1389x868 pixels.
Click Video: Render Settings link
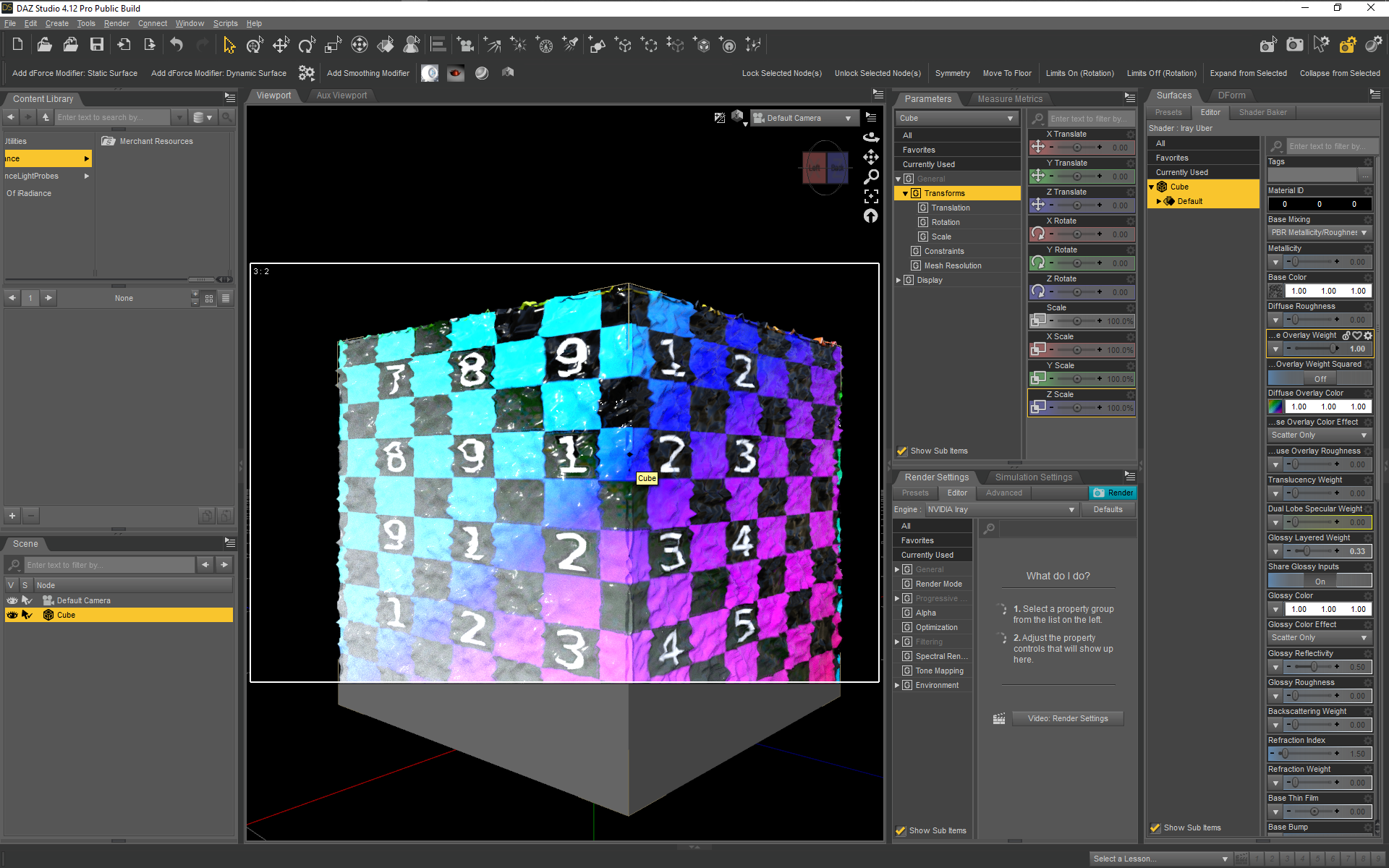click(x=1067, y=718)
